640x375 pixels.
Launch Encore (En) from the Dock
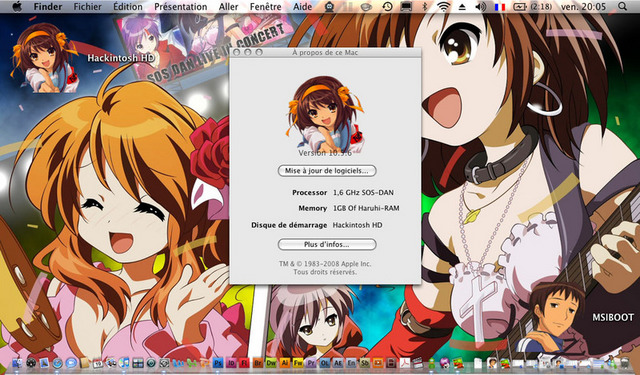point(351,363)
